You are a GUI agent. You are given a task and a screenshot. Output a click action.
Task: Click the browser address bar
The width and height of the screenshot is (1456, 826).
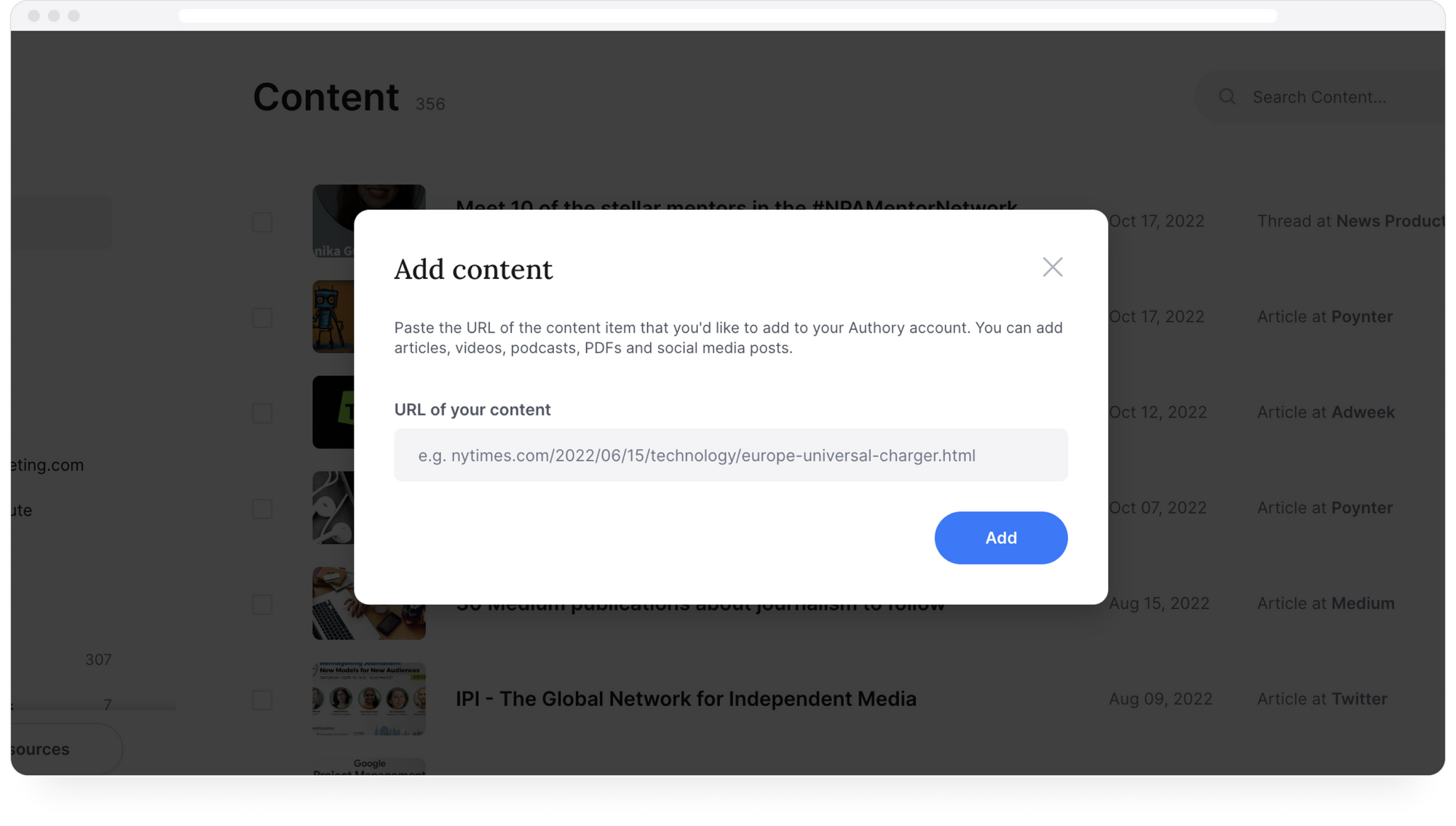coord(728,15)
